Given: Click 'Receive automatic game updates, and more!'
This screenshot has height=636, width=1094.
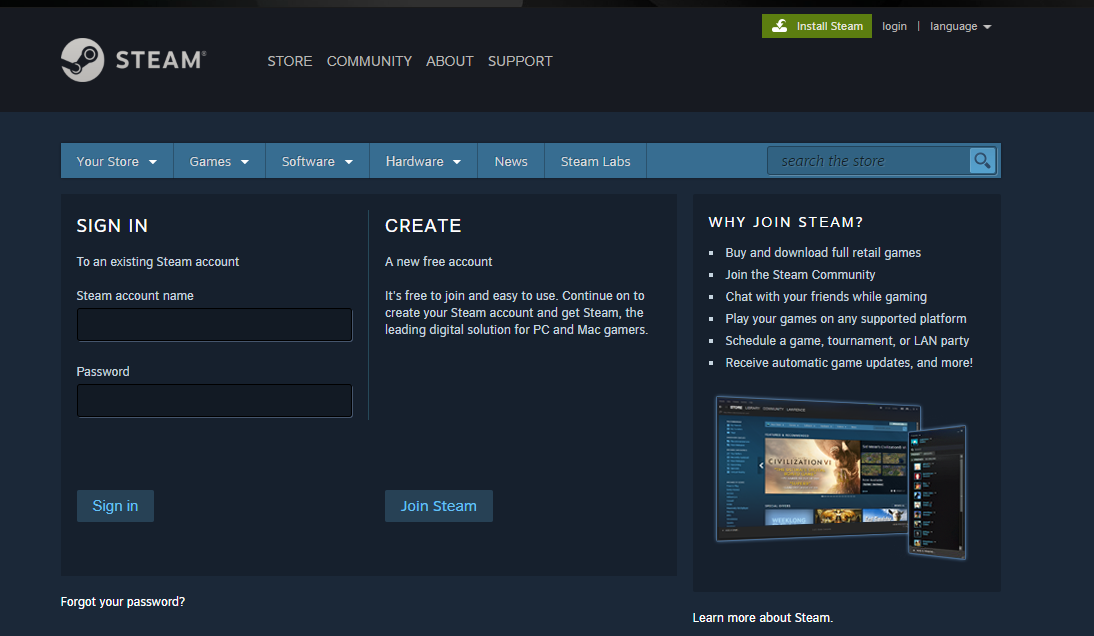Looking at the screenshot, I should tap(848, 363).
